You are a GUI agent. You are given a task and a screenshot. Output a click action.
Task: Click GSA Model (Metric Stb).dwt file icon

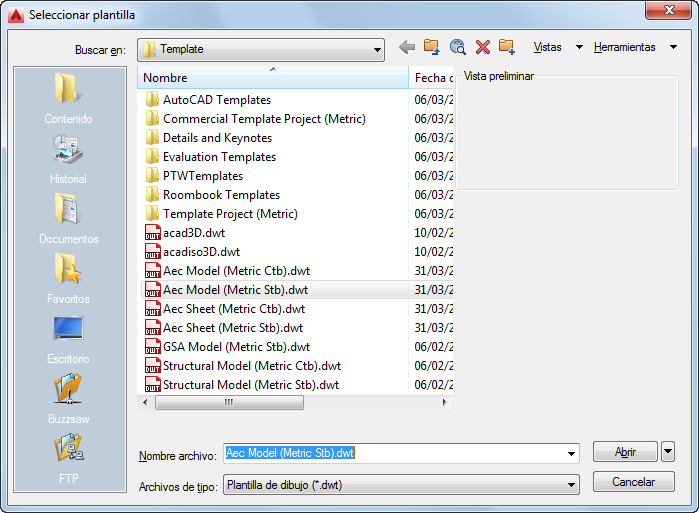click(x=152, y=347)
